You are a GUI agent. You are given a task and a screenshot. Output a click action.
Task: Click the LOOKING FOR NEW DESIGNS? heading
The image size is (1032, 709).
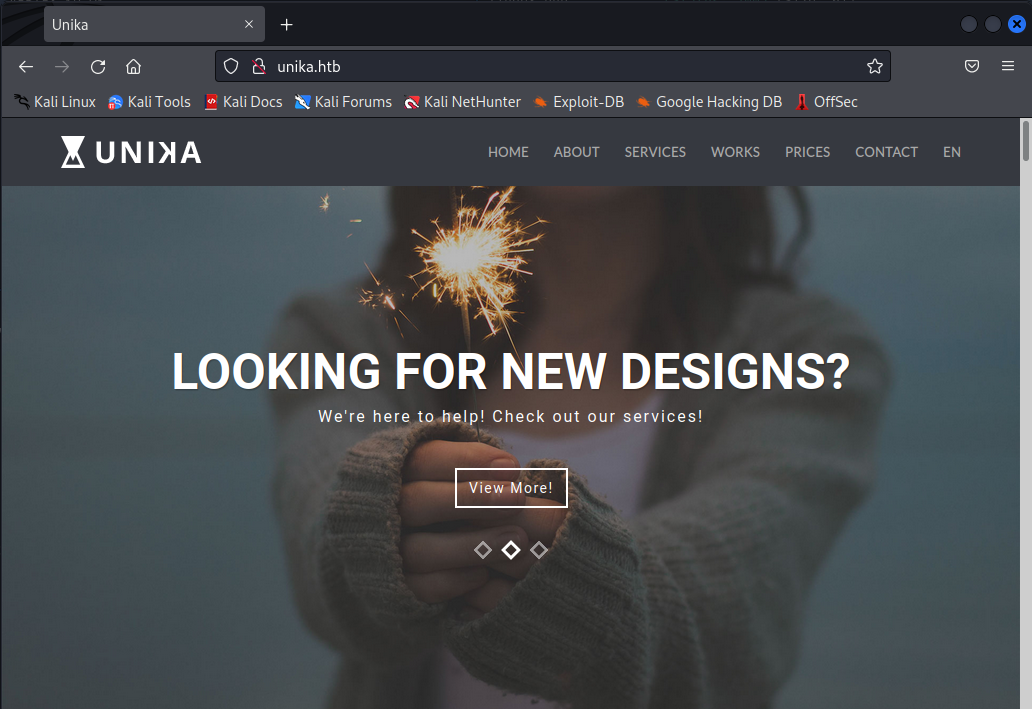[511, 371]
